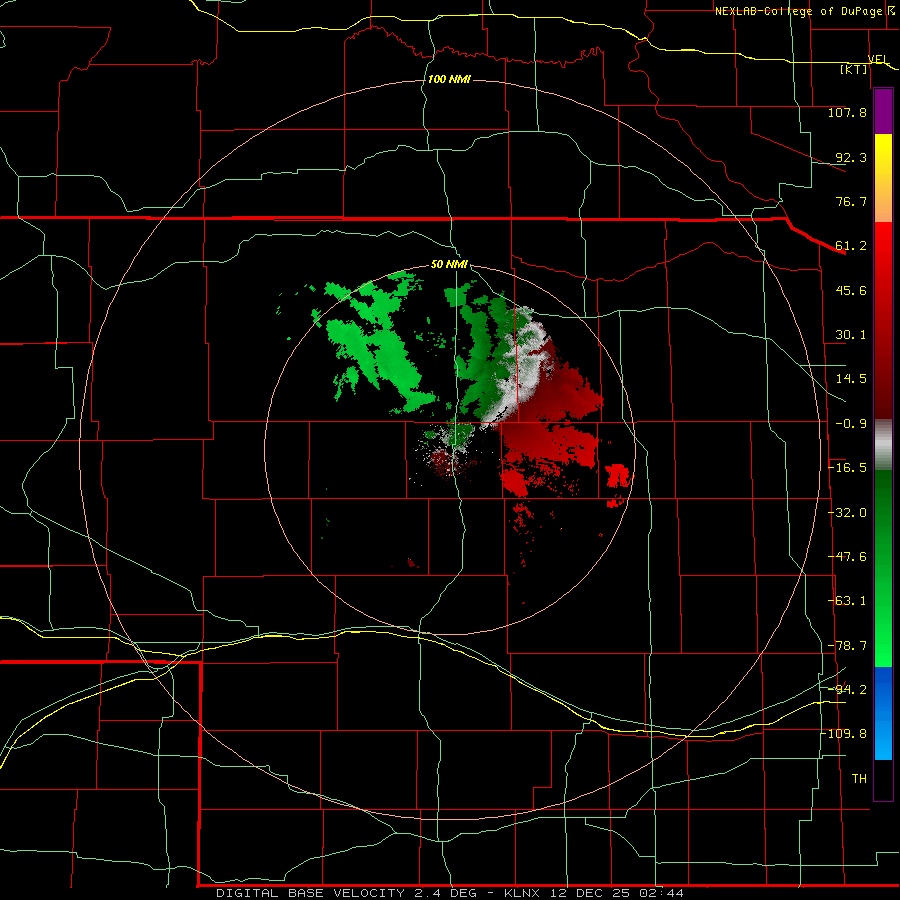Select the -0.9 value on the velocity scale

851,424
